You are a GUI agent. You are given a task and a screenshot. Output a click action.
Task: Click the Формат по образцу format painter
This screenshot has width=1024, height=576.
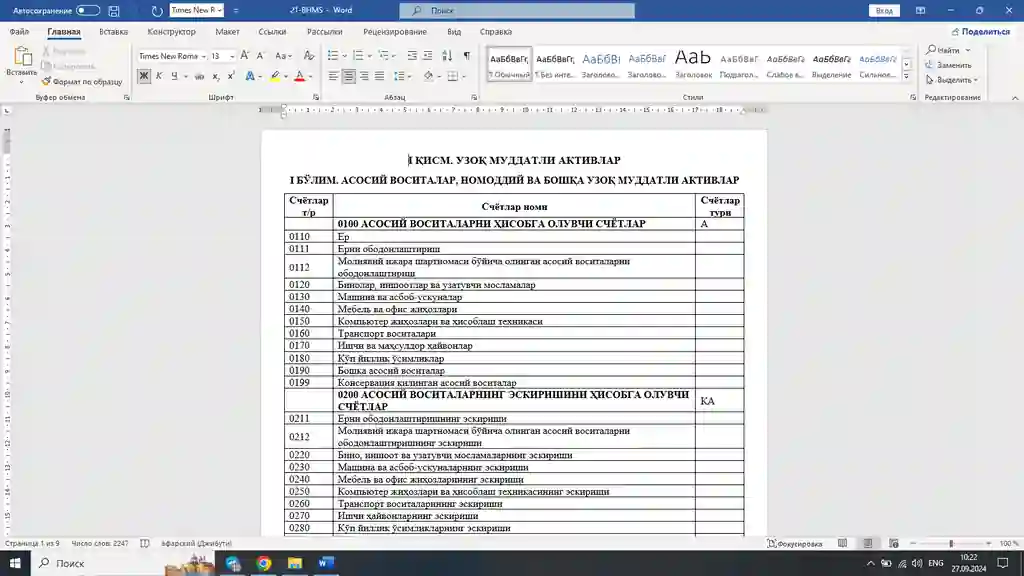[80, 82]
